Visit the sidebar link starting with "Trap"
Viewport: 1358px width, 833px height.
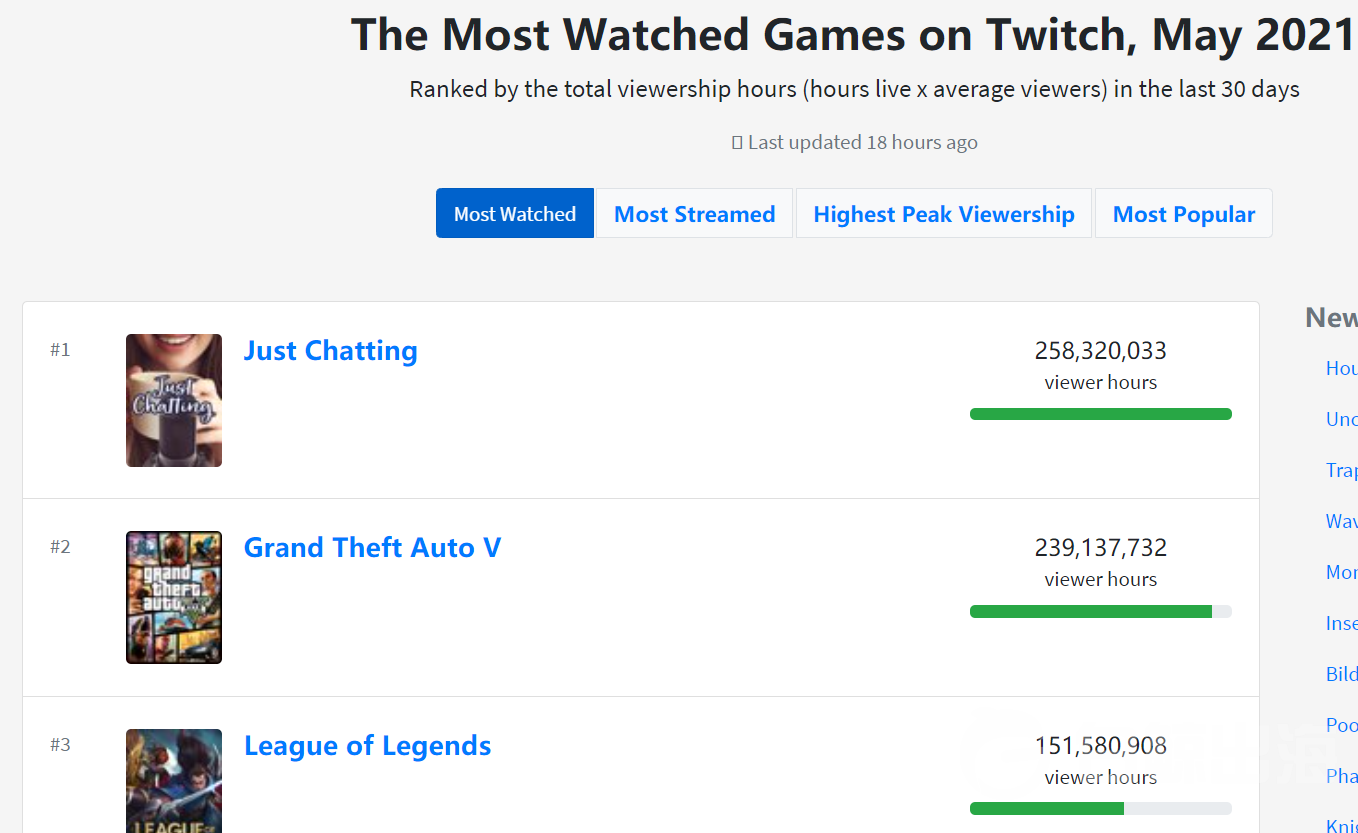point(1341,470)
